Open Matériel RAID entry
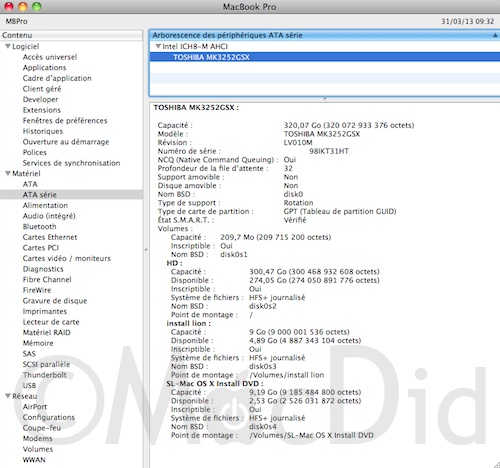The width and height of the screenshot is (500, 468). pos(47,333)
